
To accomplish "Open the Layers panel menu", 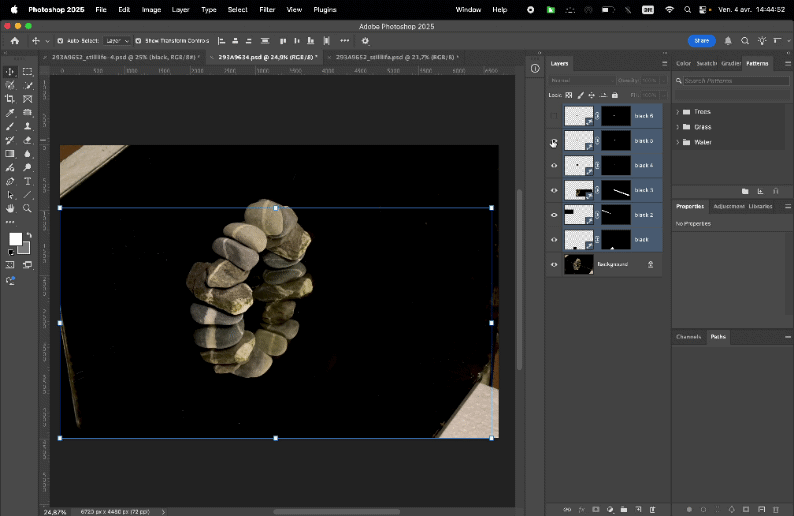I will pos(664,64).
